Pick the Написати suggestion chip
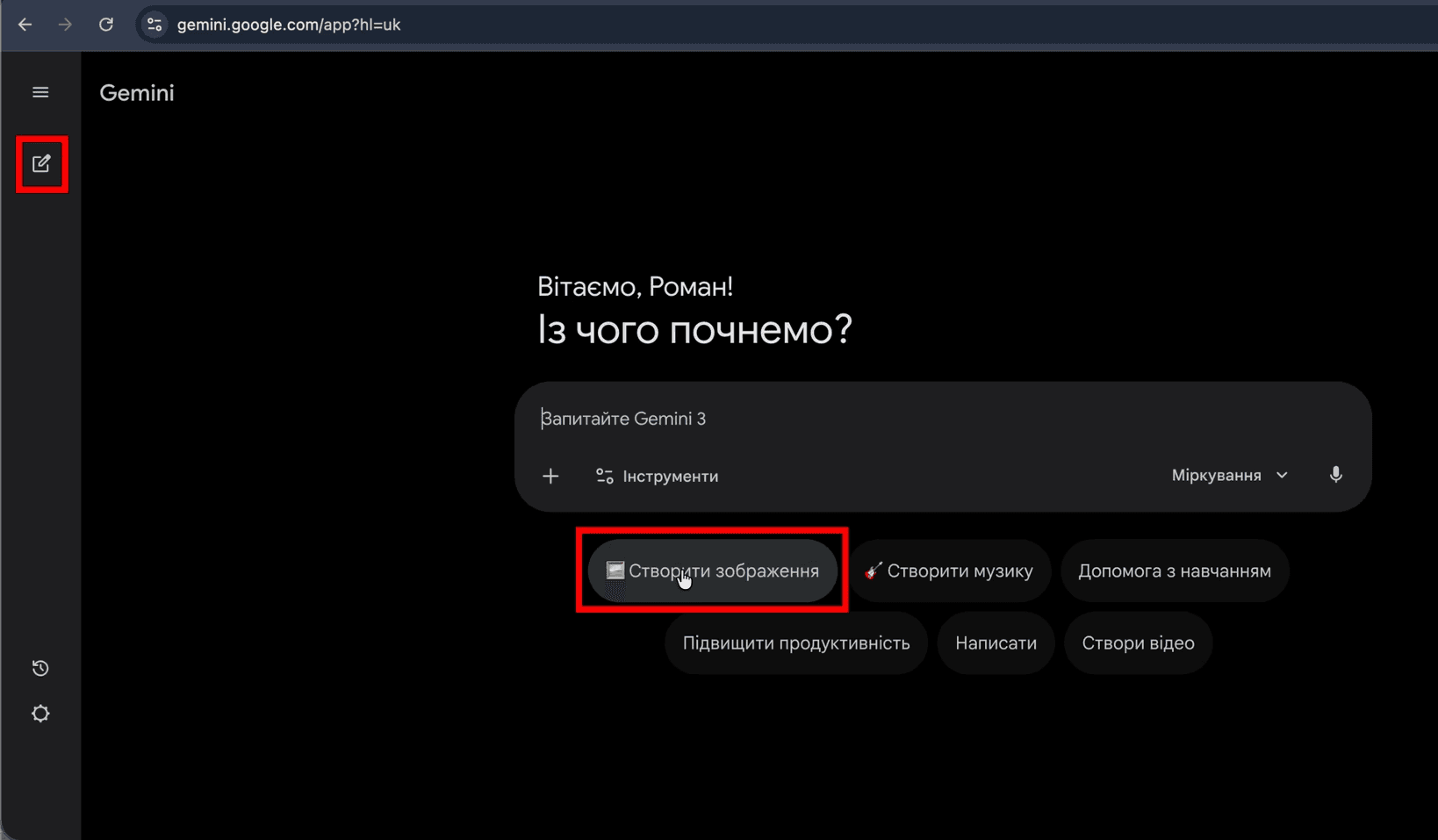 pos(996,643)
